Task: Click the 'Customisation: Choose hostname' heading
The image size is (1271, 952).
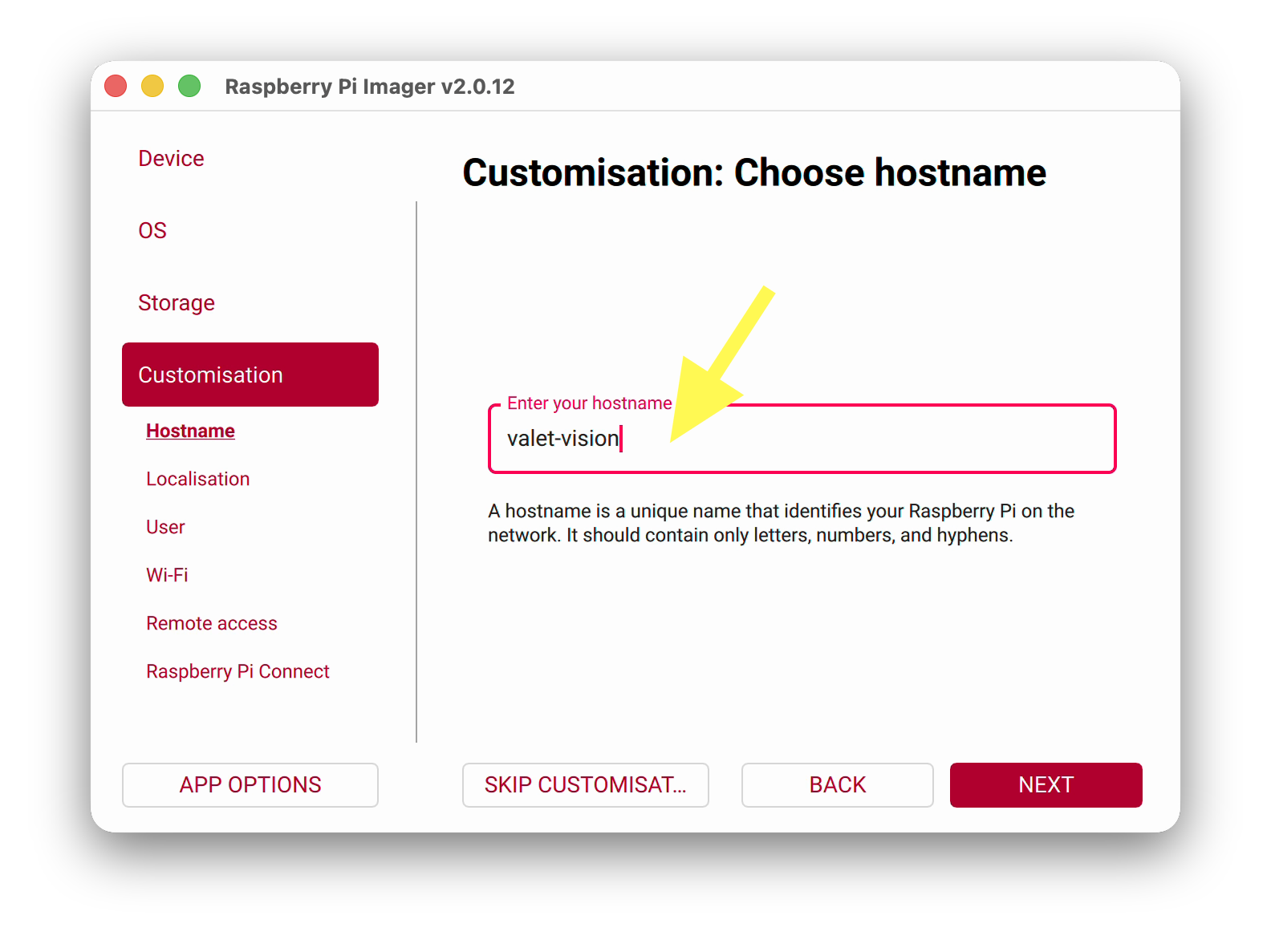Action: click(x=754, y=172)
